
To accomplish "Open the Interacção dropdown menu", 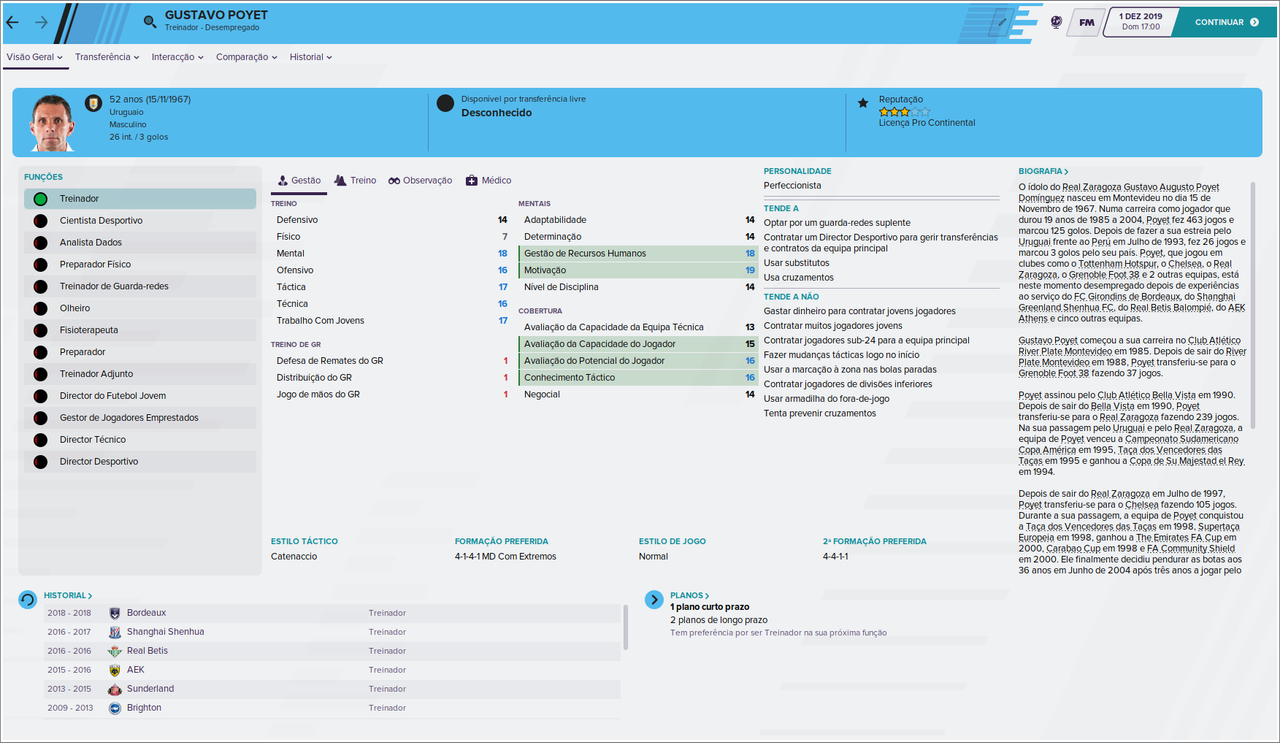I will point(177,57).
